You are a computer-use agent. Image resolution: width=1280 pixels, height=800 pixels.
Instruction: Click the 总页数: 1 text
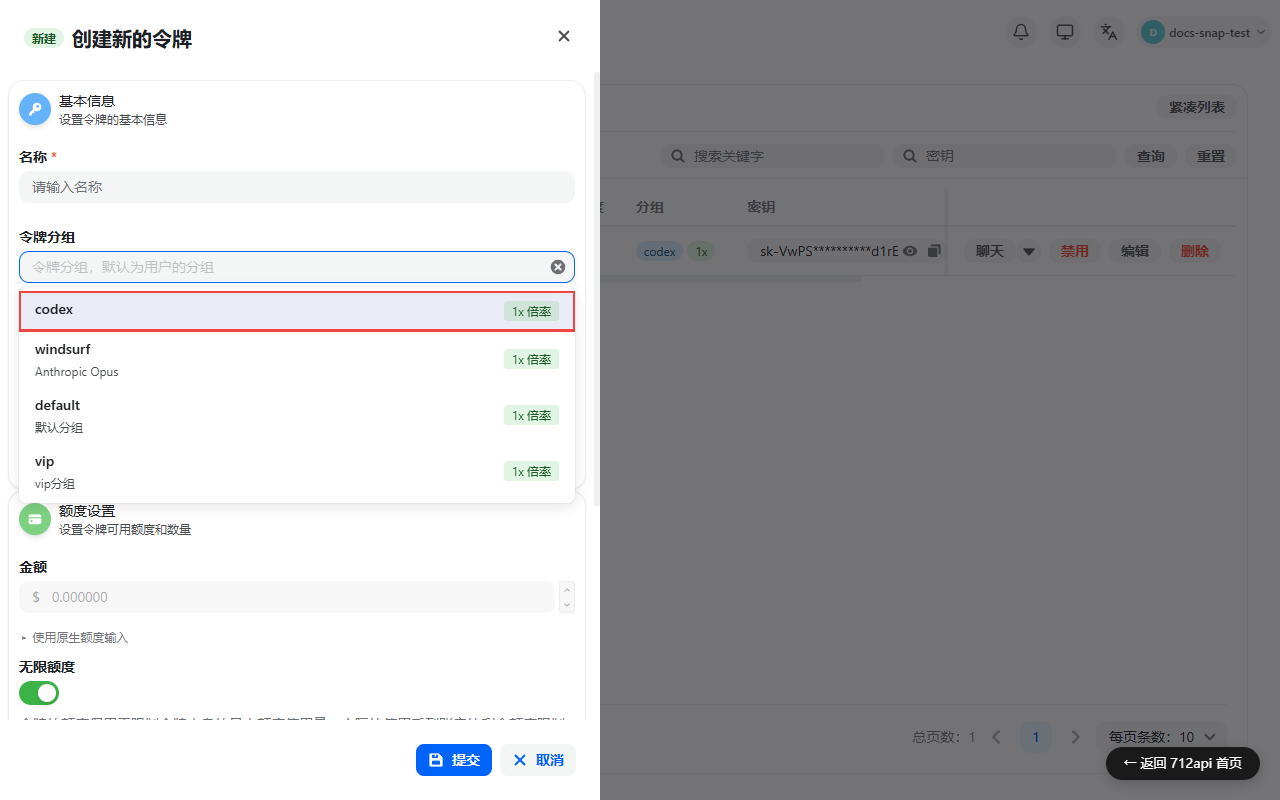coord(944,737)
